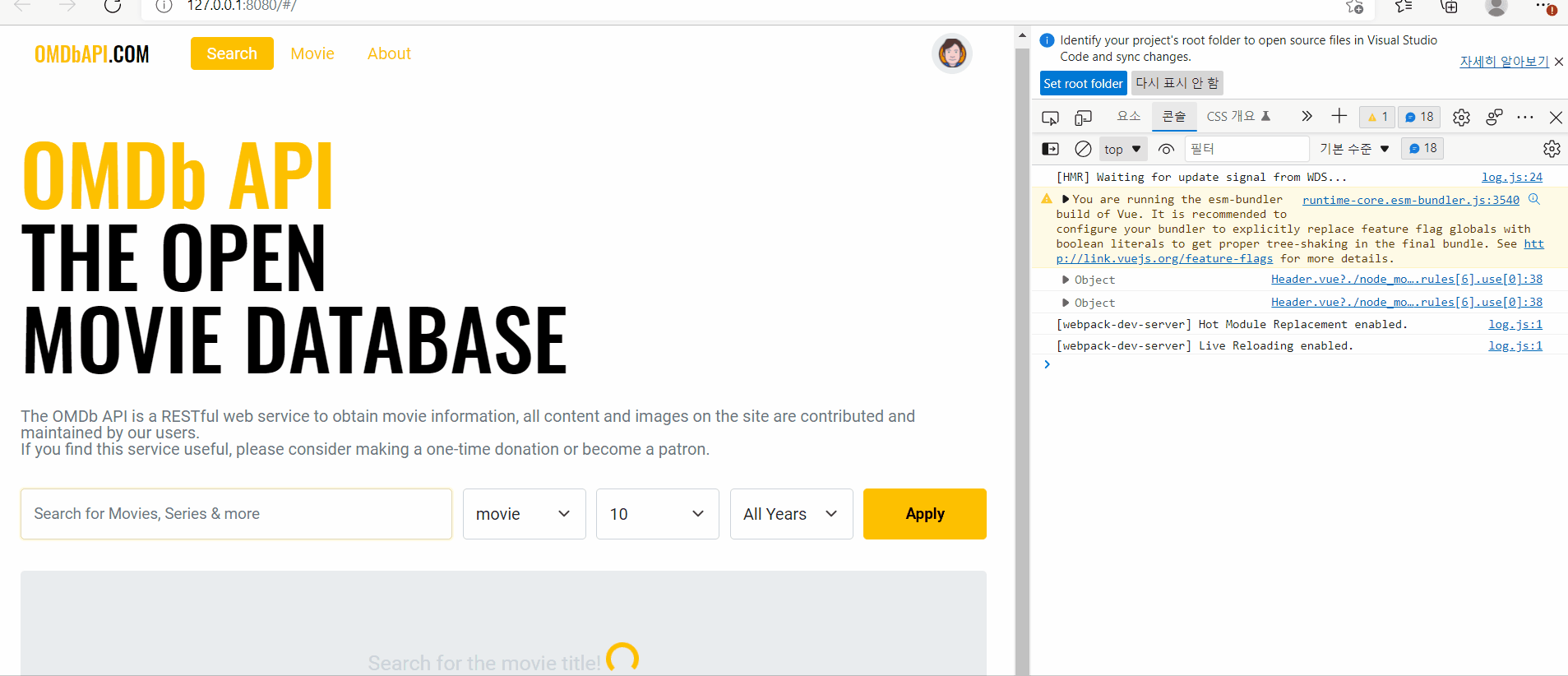Open the log level dropdown 기본 수준
Viewport: 1568px width, 676px height.
point(1354,149)
